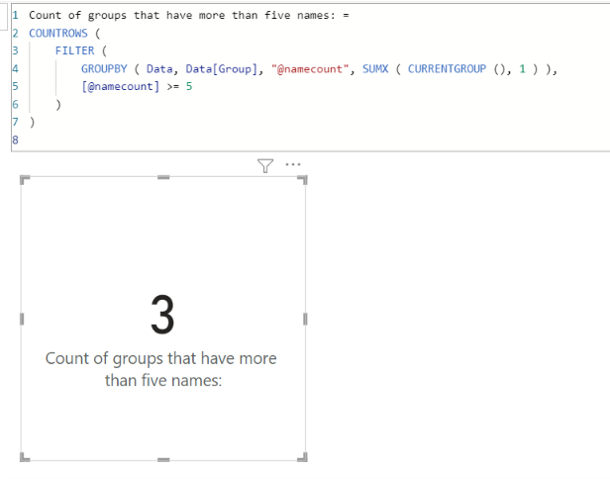Click the SUMX function in the formula
Viewport: 610px width, 479px height.
click(x=375, y=69)
